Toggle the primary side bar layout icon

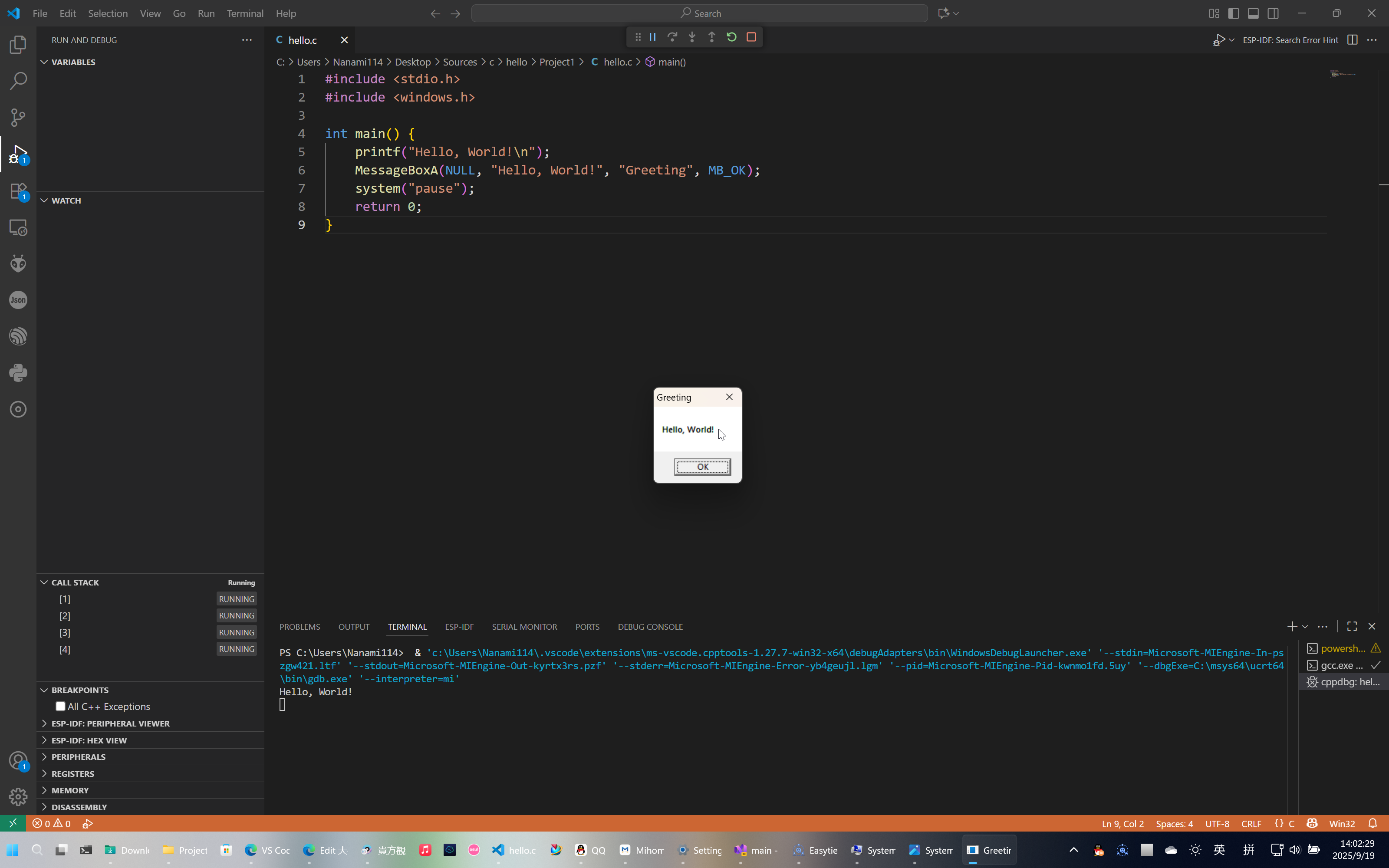pos(1234,13)
